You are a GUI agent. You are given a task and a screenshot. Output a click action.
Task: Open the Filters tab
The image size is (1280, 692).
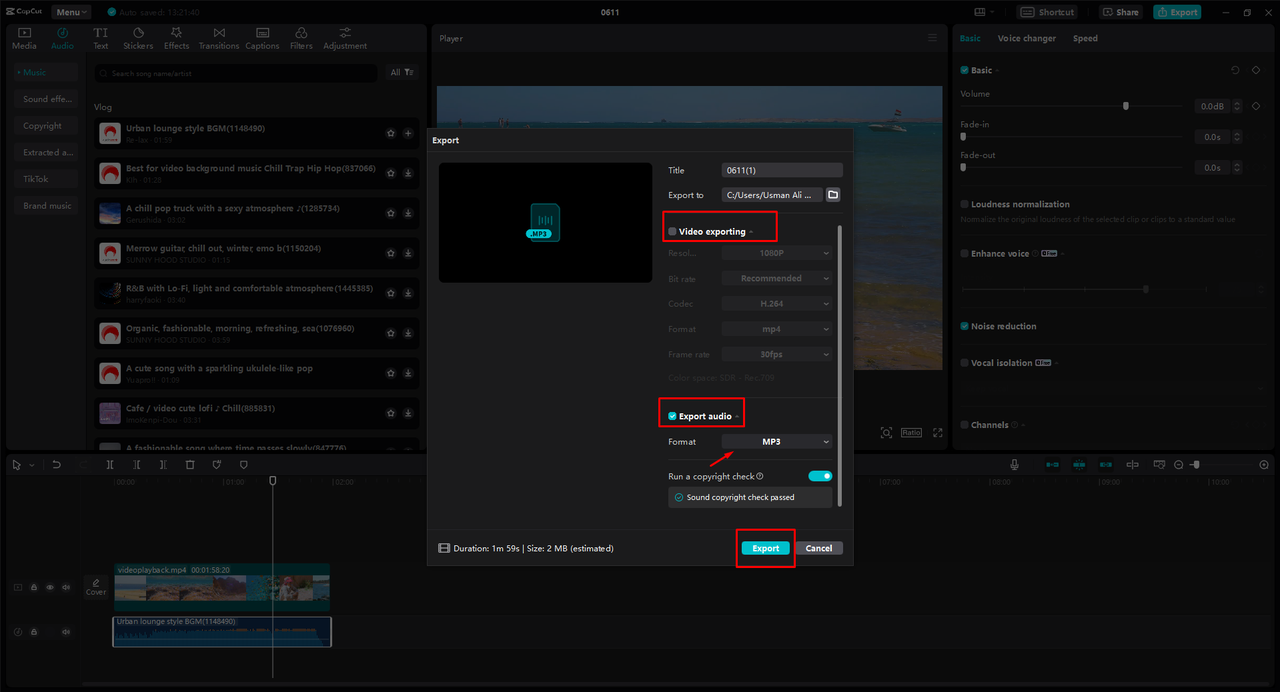pos(301,39)
